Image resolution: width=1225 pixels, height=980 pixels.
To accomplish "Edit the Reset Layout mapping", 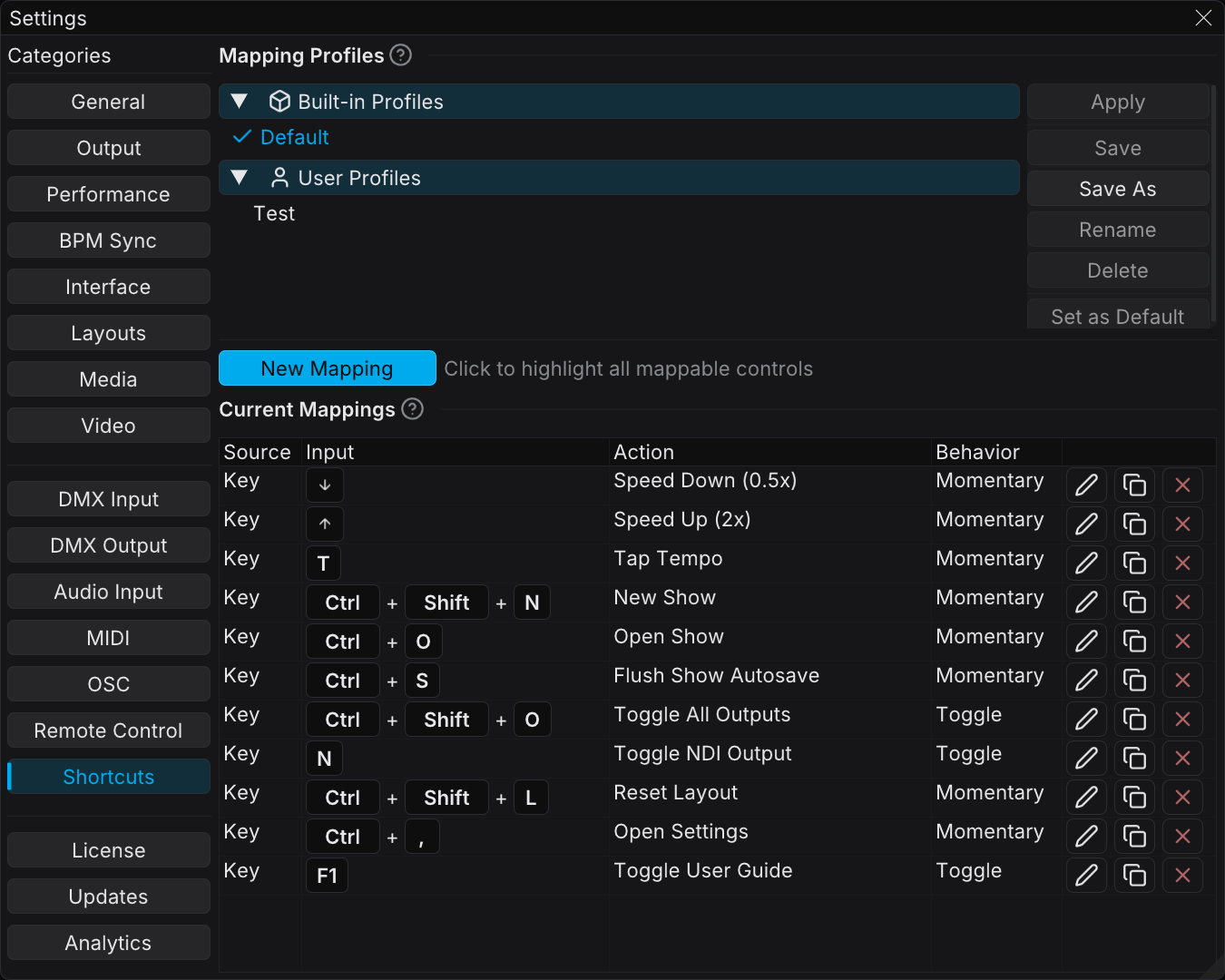I will pos(1086,798).
